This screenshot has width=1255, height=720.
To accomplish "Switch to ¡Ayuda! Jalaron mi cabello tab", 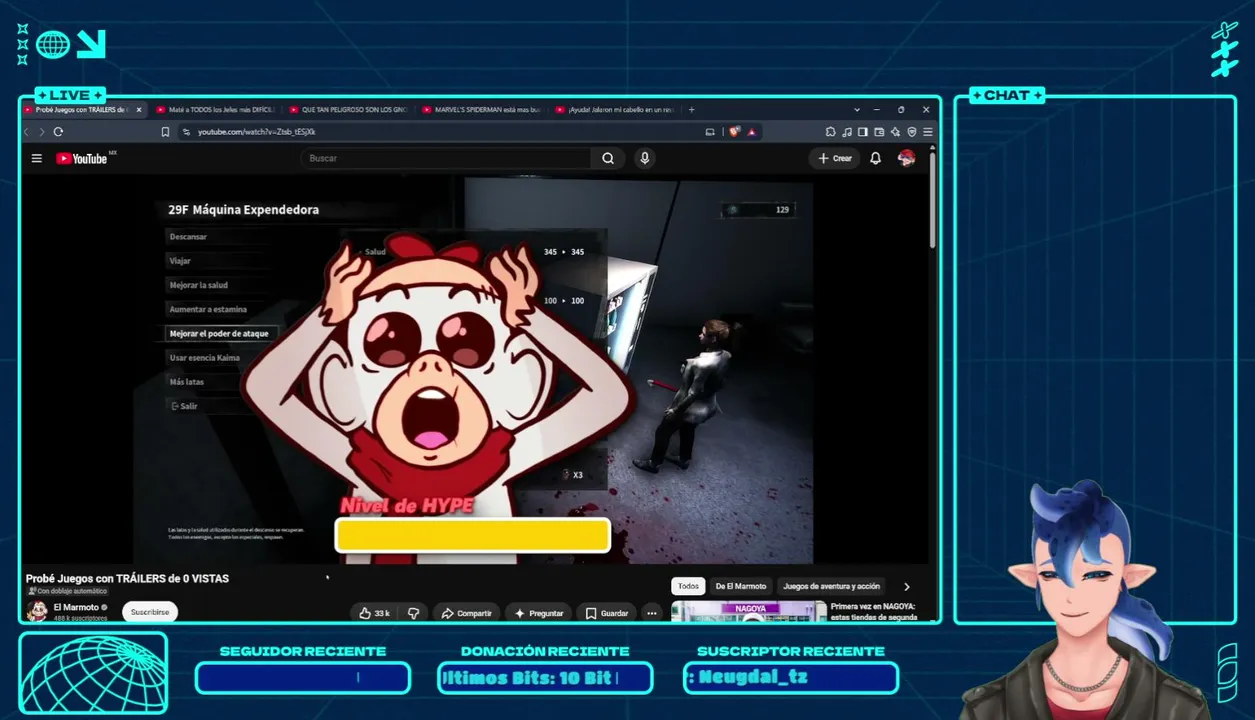I will click(614, 110).
